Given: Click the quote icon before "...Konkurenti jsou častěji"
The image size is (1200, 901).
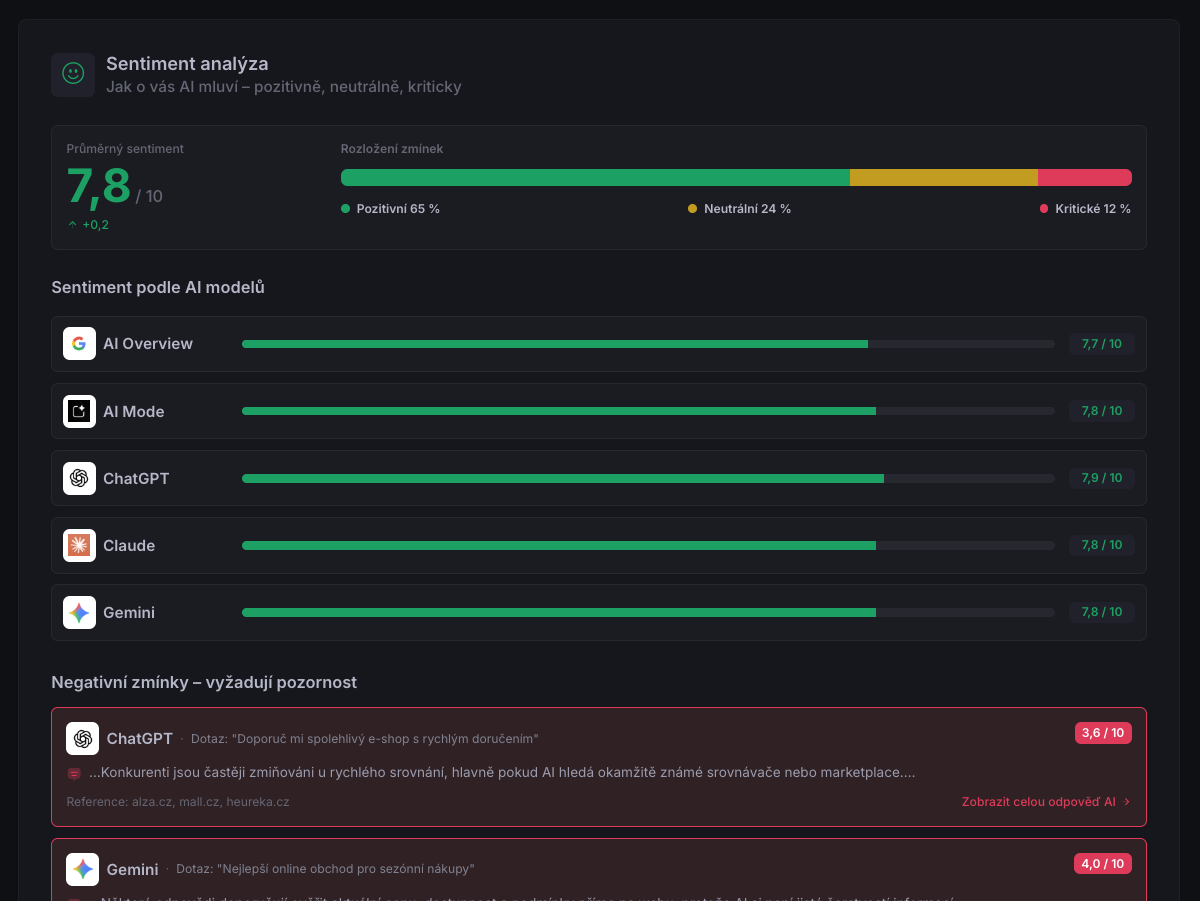Looking at the screenshot, I should [74, 773].
